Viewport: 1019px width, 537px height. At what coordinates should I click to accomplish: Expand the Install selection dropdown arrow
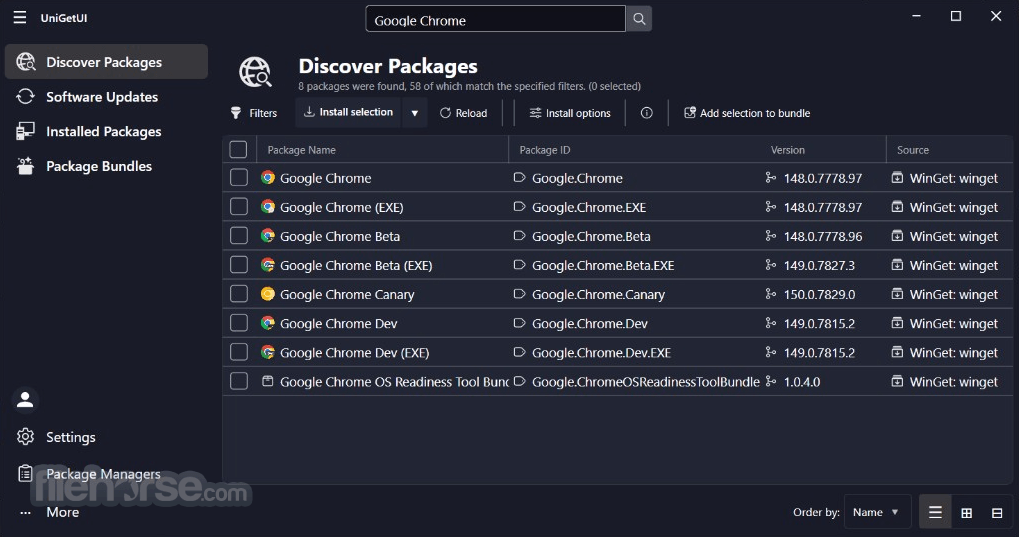415,112
